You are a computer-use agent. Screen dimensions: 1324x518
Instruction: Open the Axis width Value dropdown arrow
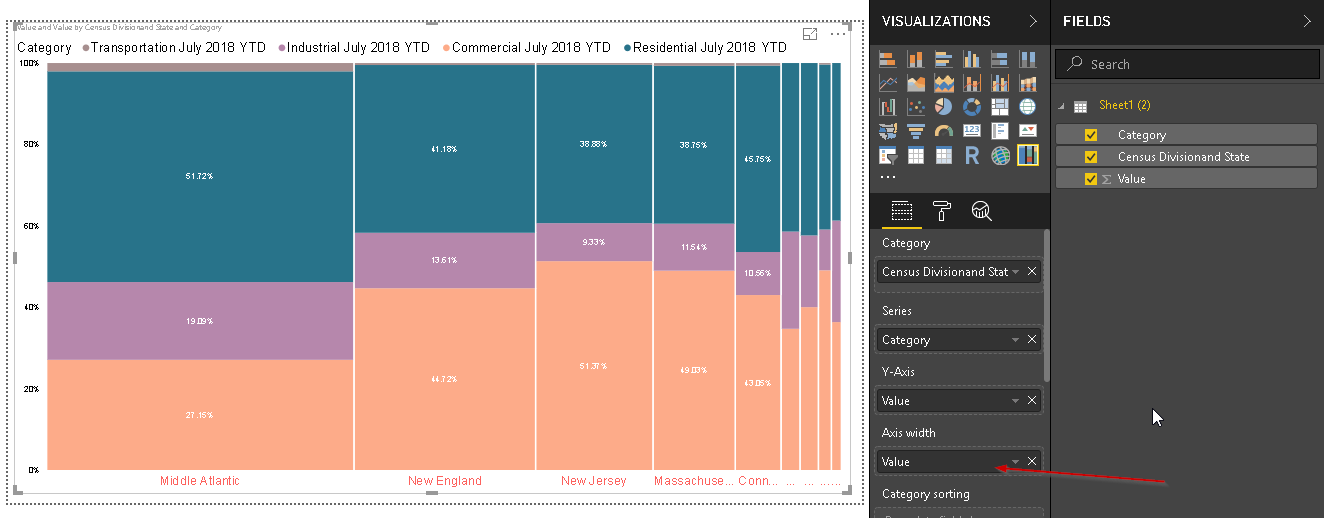pos(1015,462)
